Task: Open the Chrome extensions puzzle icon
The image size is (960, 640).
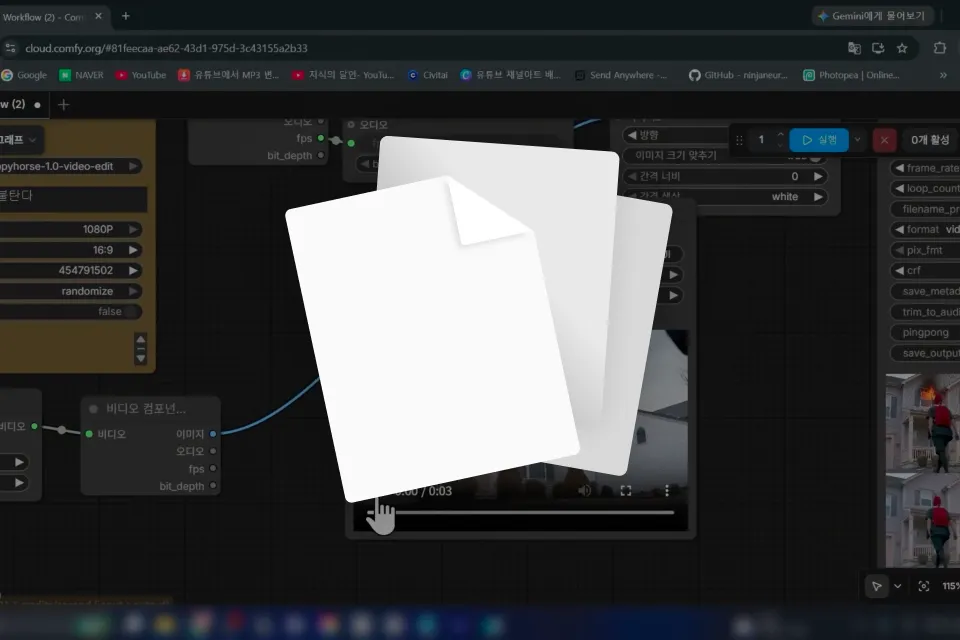Action: point(939,48)
